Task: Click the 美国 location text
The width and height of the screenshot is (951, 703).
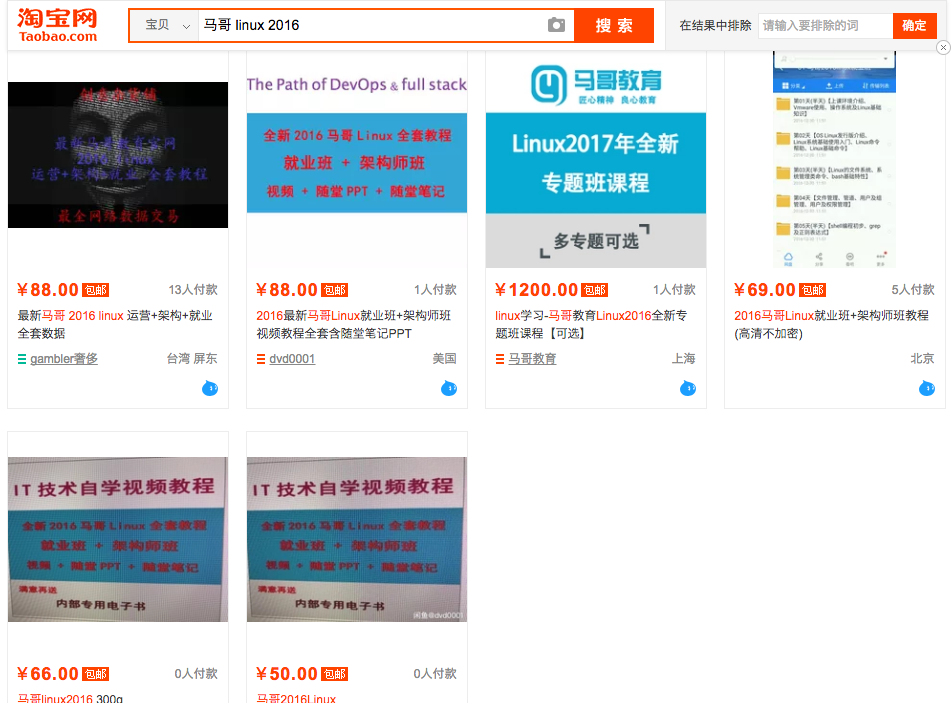Action: click(x=445, y=359)
